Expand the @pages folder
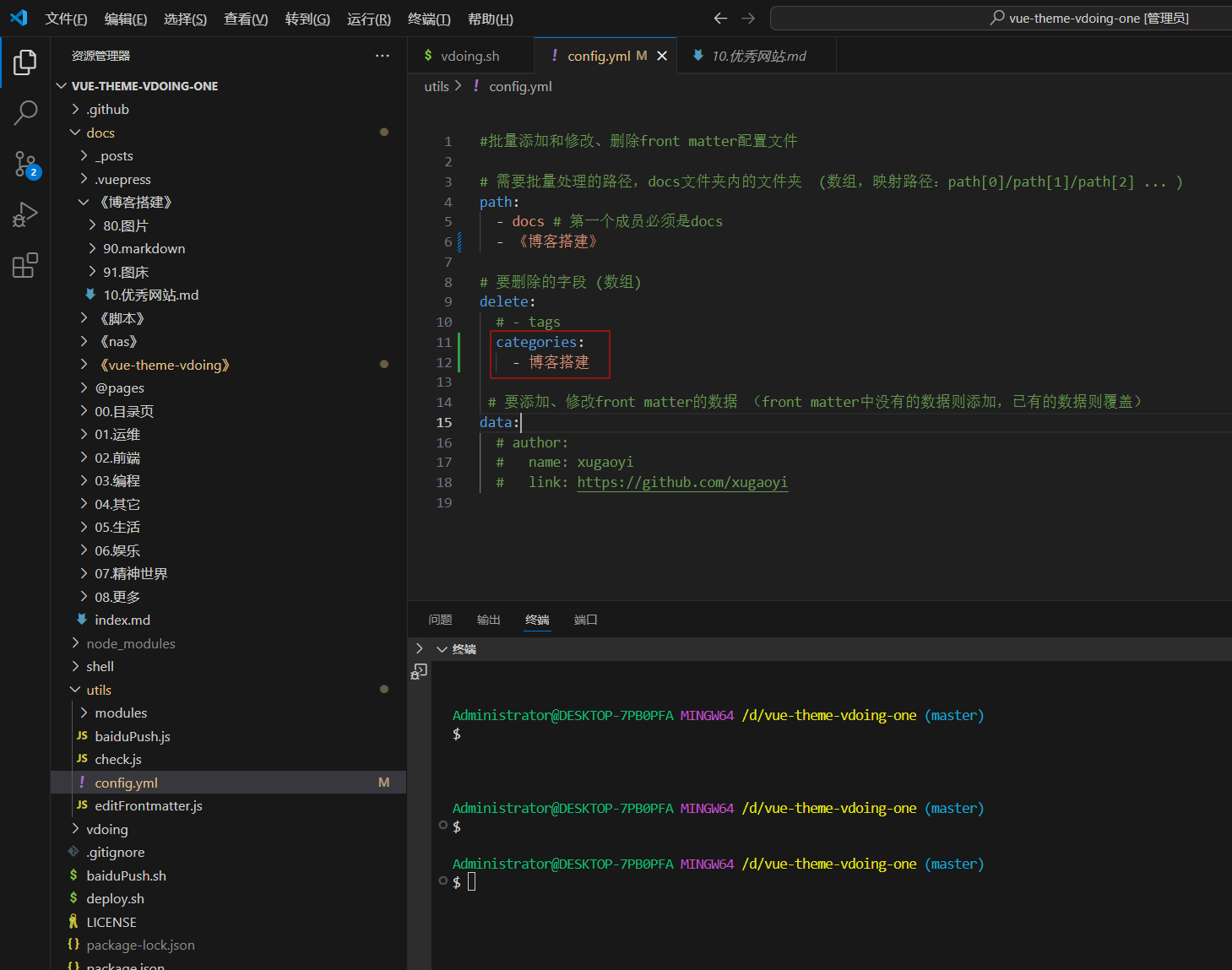Viewport: 1232px width, 970px height. click(x=228, y=387)
